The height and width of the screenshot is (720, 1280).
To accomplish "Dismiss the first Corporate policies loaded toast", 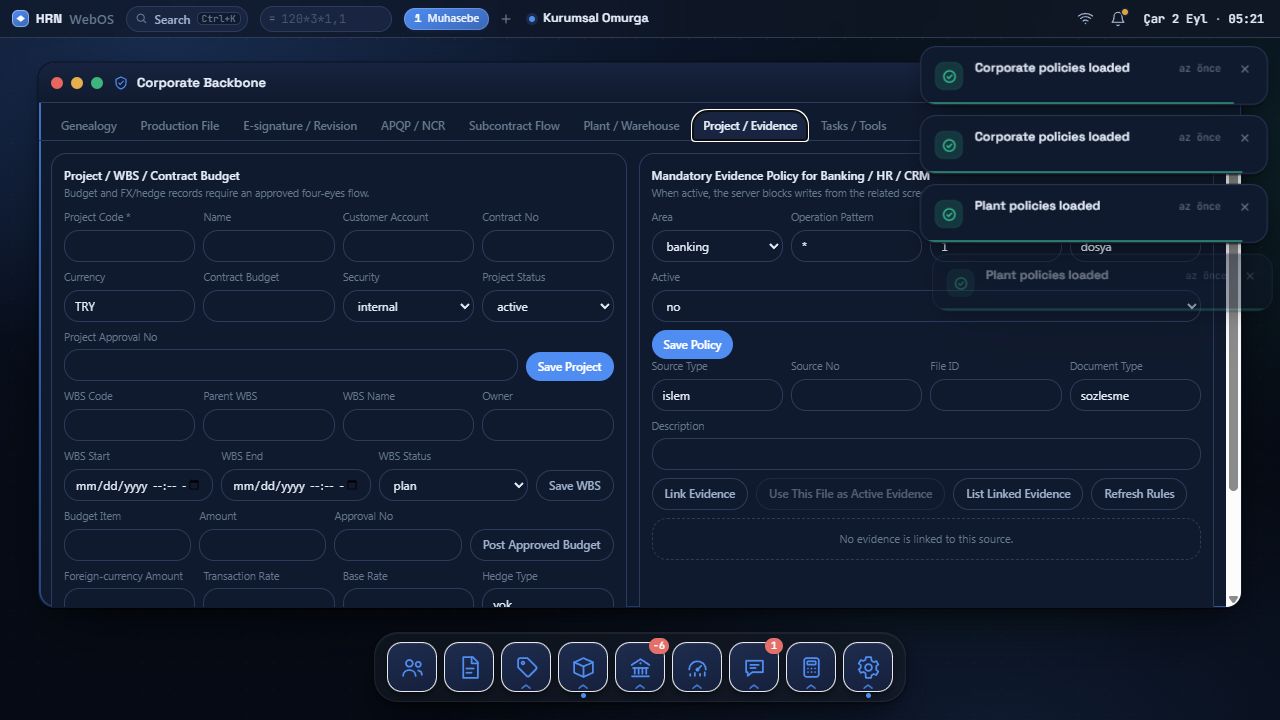I will point(1245,69).
